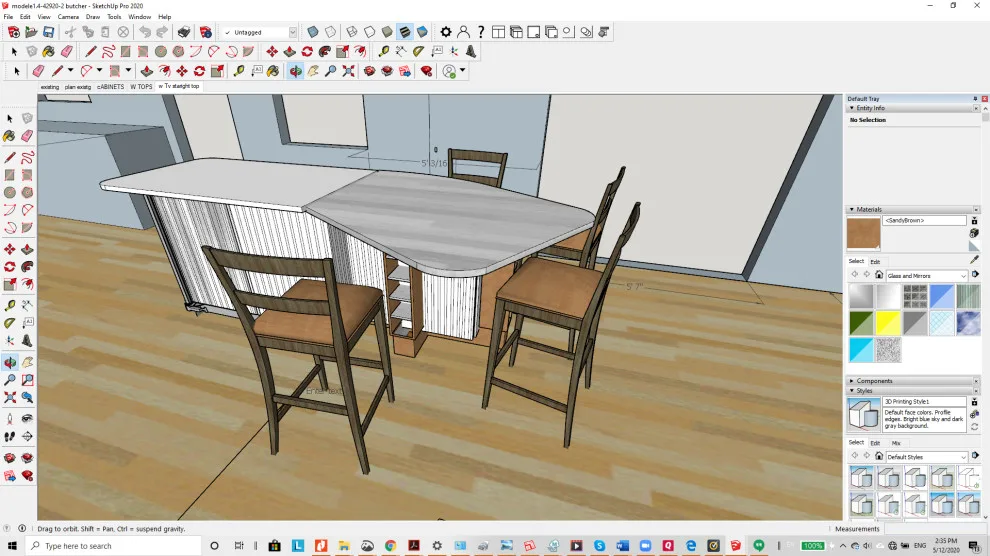Open the Camera menu
Screen dimensions: 990x556
click(68, 17)
